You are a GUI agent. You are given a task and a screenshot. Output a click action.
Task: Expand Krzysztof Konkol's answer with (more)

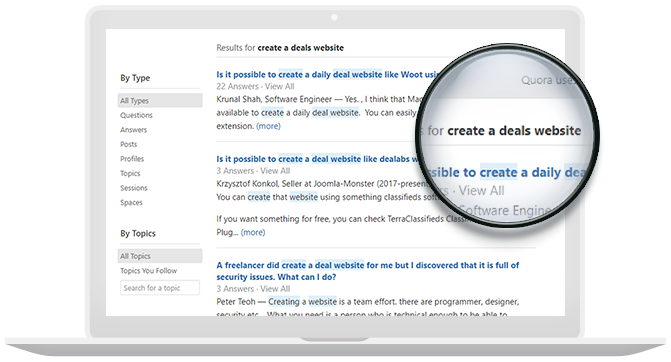pos(253,232)
